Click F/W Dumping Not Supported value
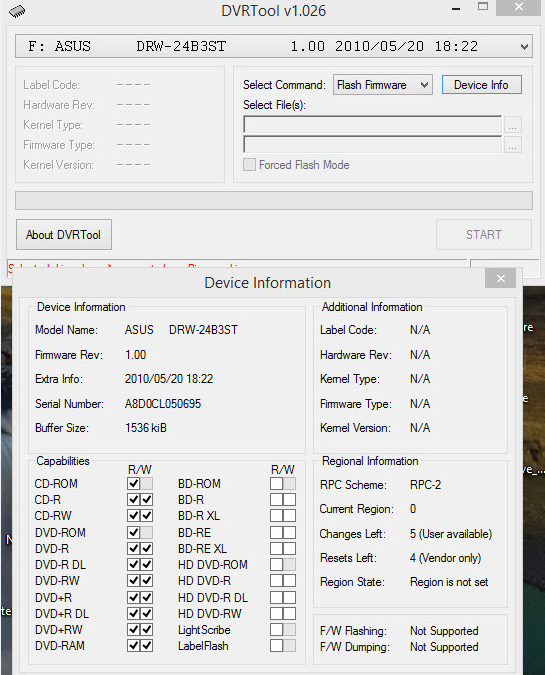The image size is (545, 675). click(444, 647)
